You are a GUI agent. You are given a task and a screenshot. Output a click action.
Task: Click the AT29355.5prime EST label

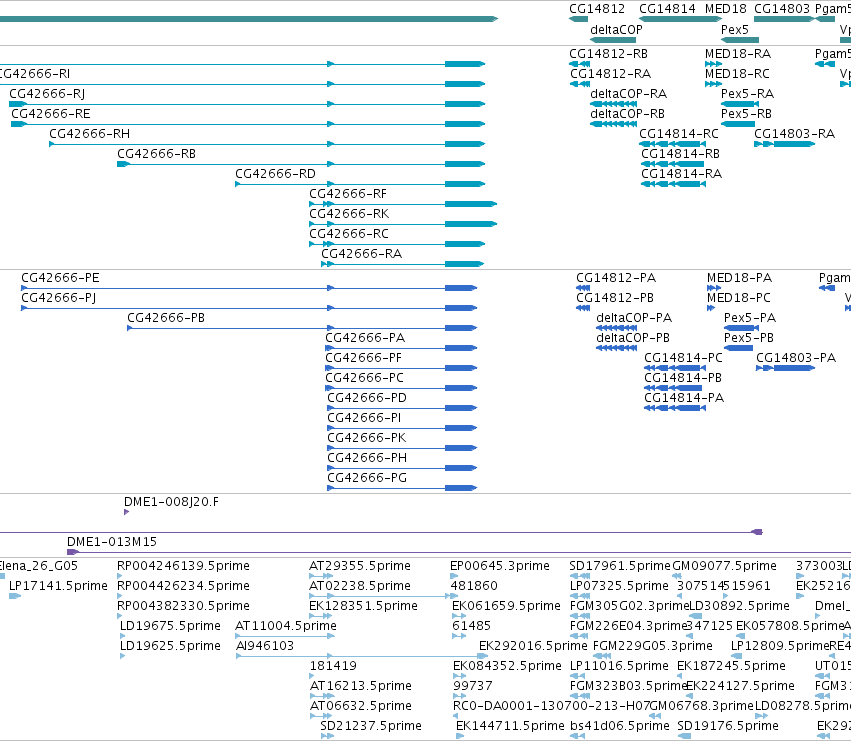(360, 567)
